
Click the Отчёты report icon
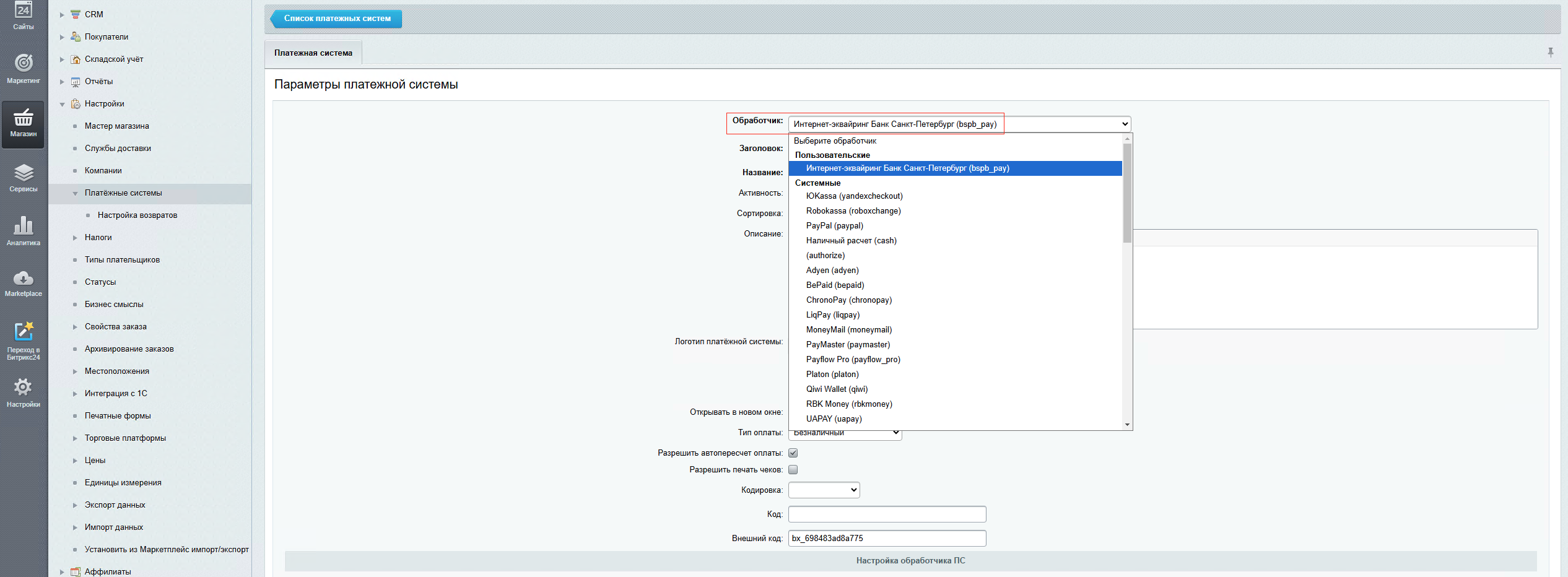(x=76, y=81)
